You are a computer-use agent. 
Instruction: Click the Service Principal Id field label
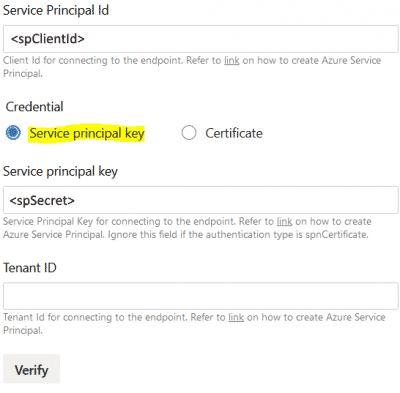tap(56, 10)
